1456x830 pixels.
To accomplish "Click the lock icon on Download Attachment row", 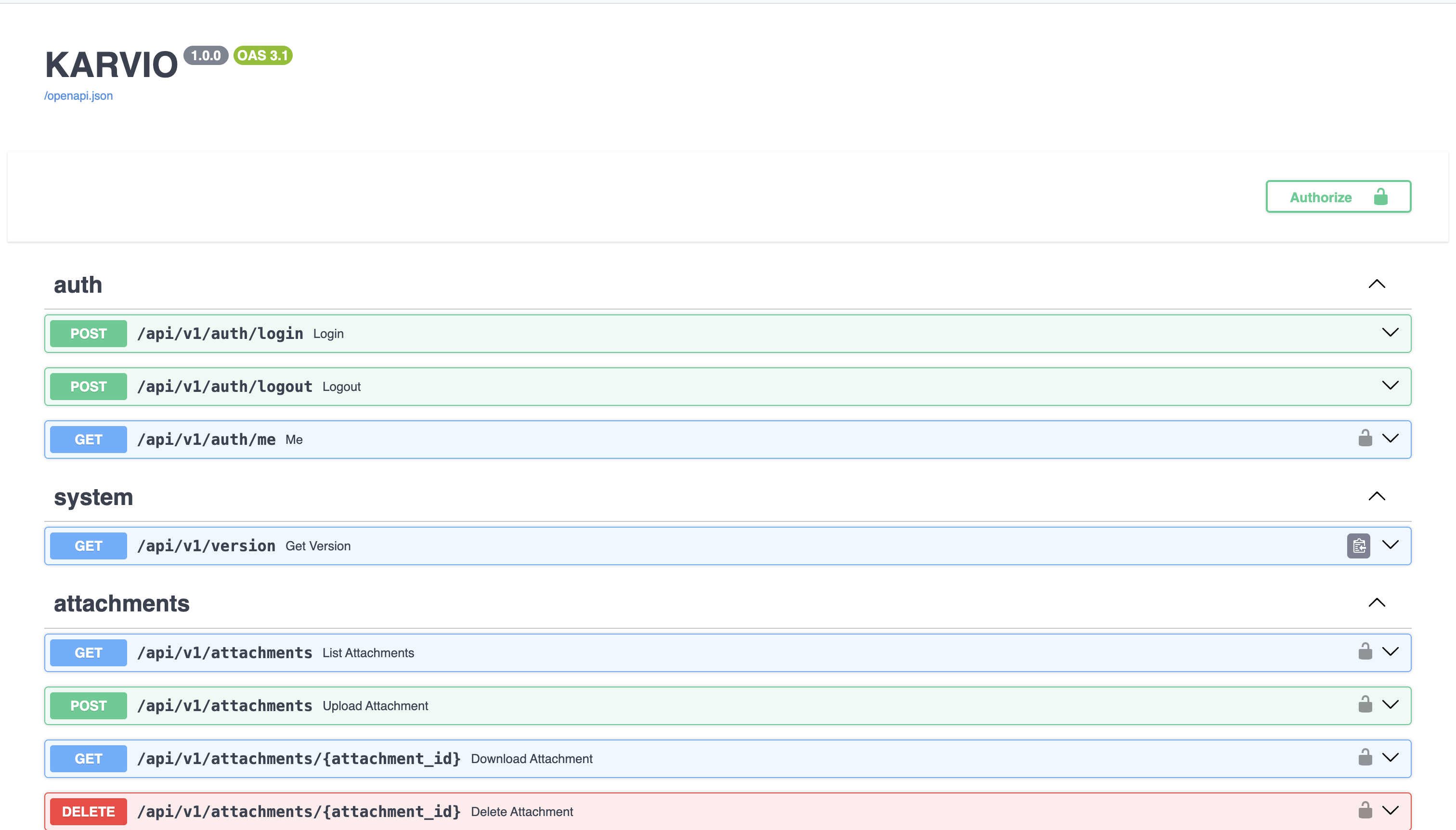I will point(1365,757).
